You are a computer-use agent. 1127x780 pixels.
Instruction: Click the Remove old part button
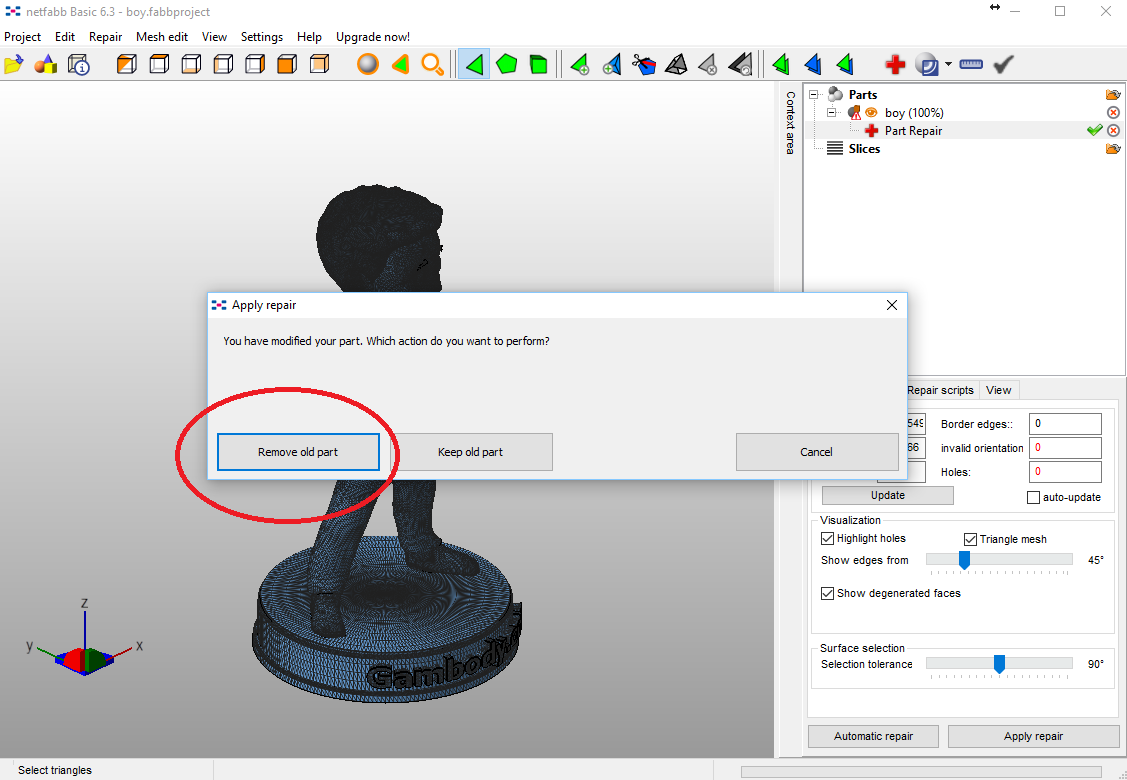click(x=298, y=452)
